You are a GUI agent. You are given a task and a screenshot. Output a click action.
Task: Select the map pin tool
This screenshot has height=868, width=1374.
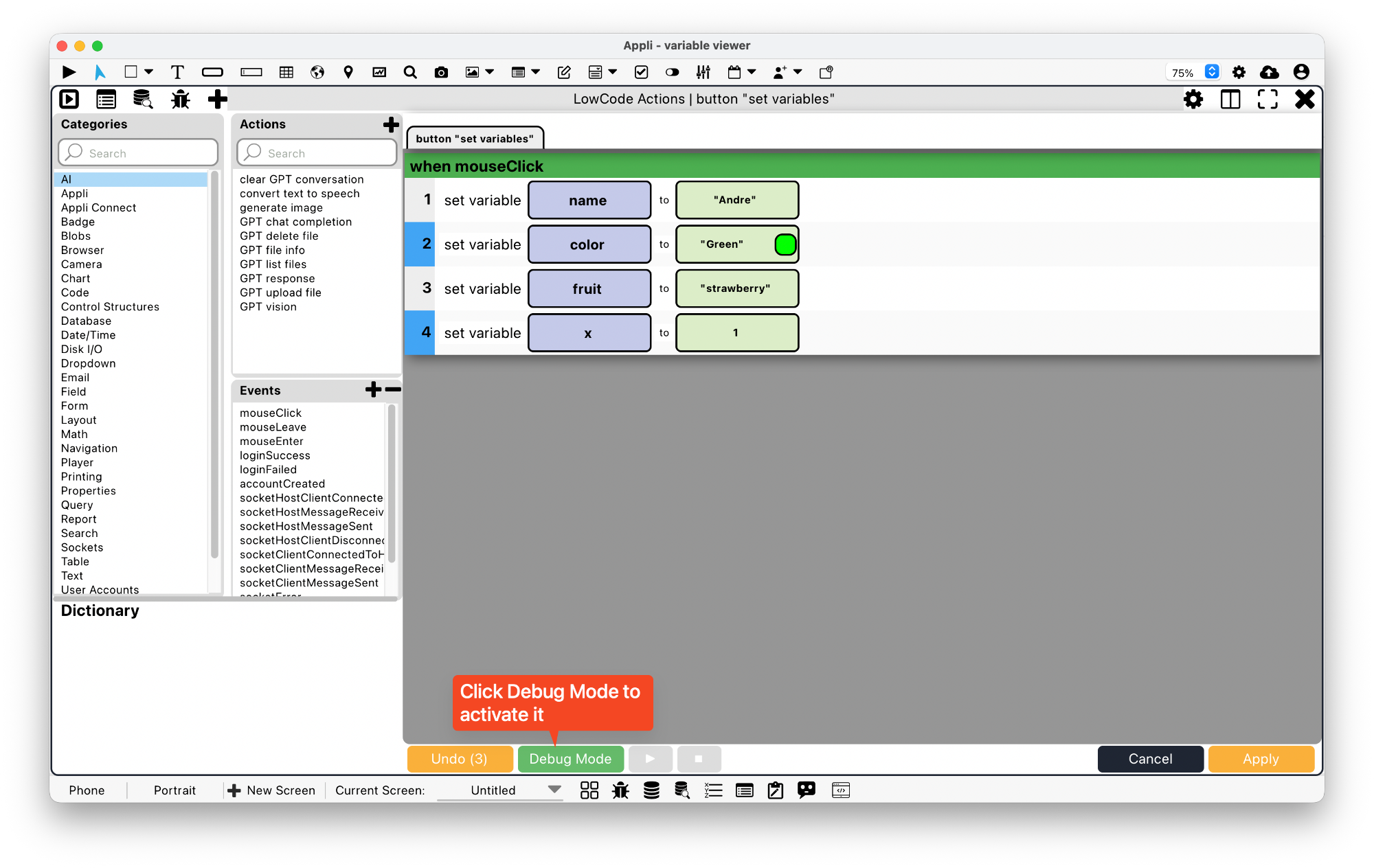pyautogui.click(x=348, y=72)
